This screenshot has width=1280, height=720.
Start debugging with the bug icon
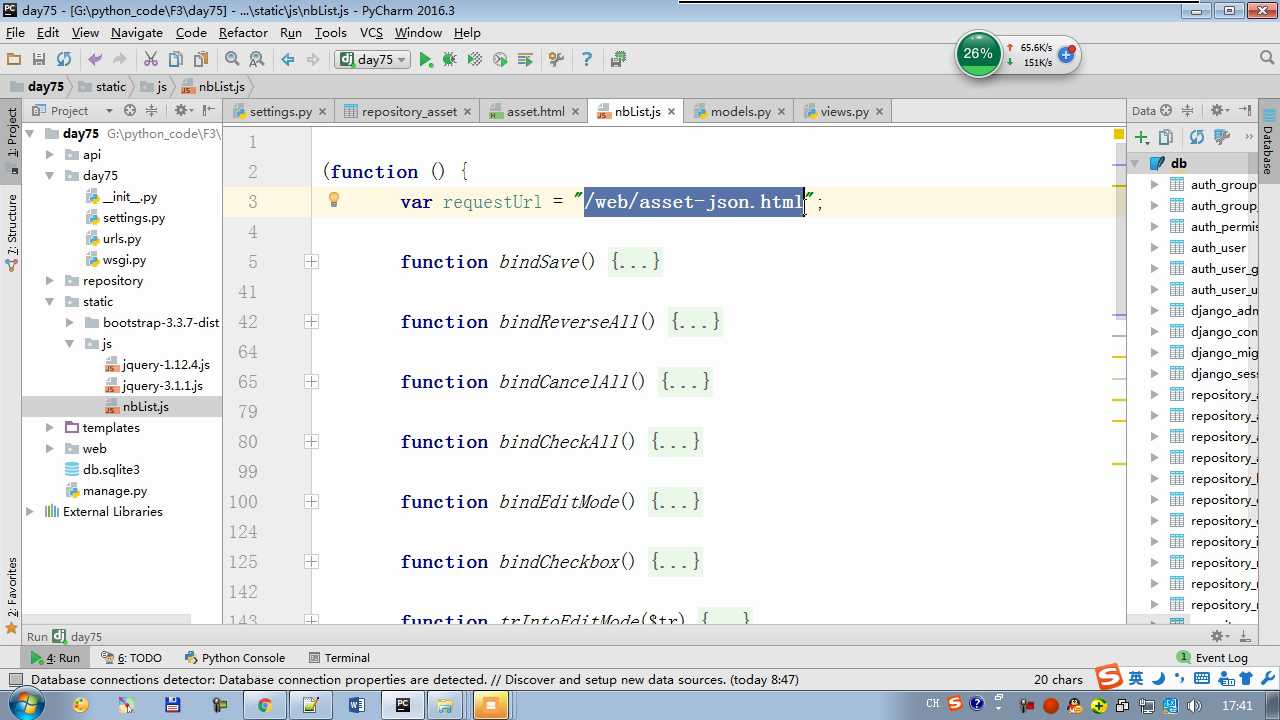[450, 60]
